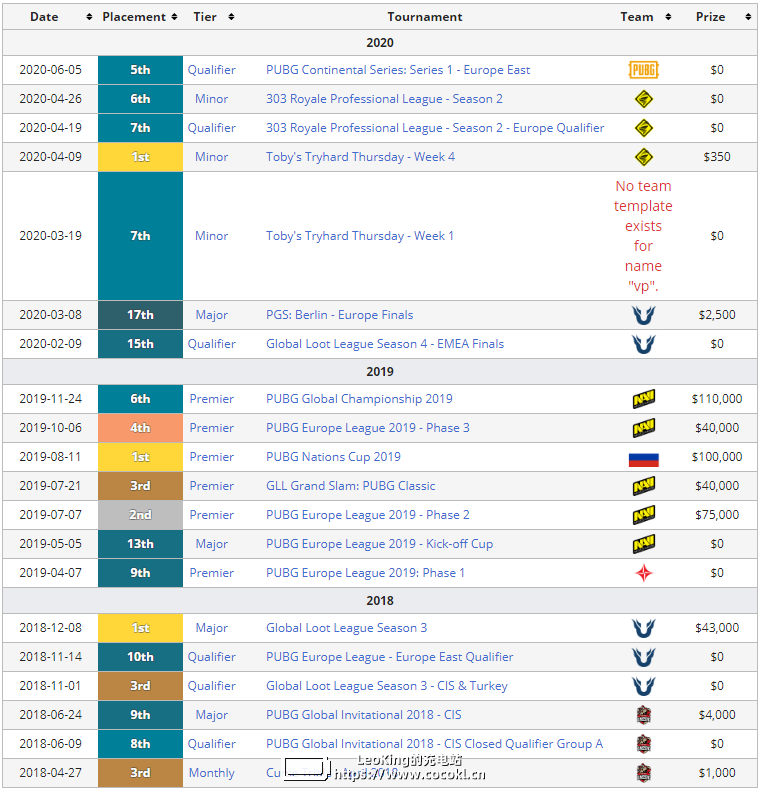
Task: Click the NaVi logo for PUBG Global Championship 2019
Action: point(643,399)
